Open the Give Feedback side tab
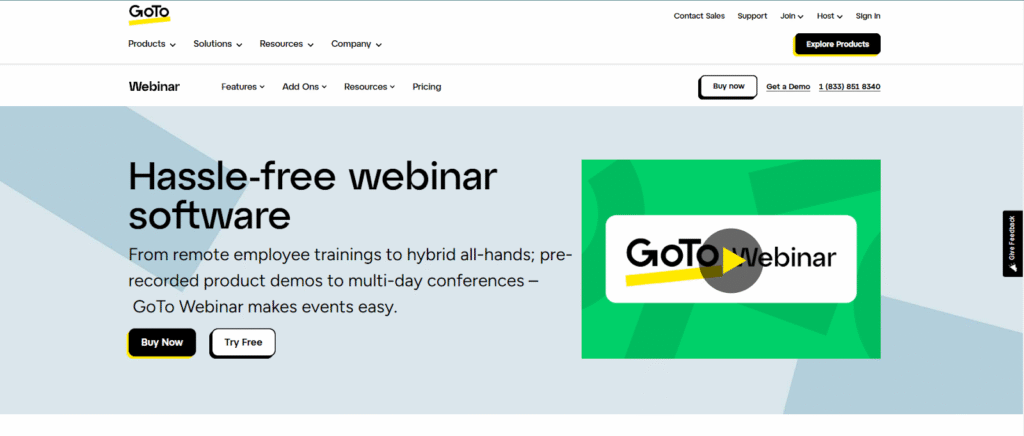This screenshot has height=436, width=1024. [x=1012, y=243]
